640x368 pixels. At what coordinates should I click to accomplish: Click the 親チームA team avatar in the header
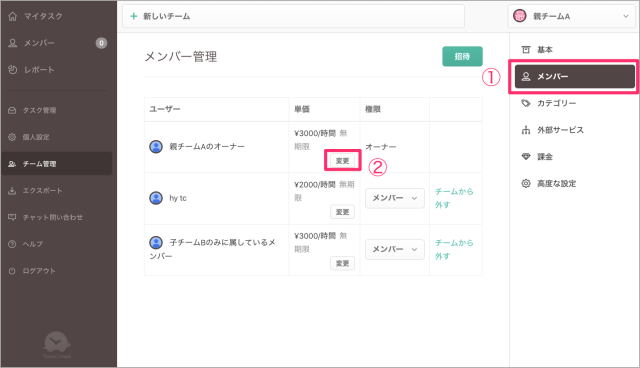coord(520,16)
